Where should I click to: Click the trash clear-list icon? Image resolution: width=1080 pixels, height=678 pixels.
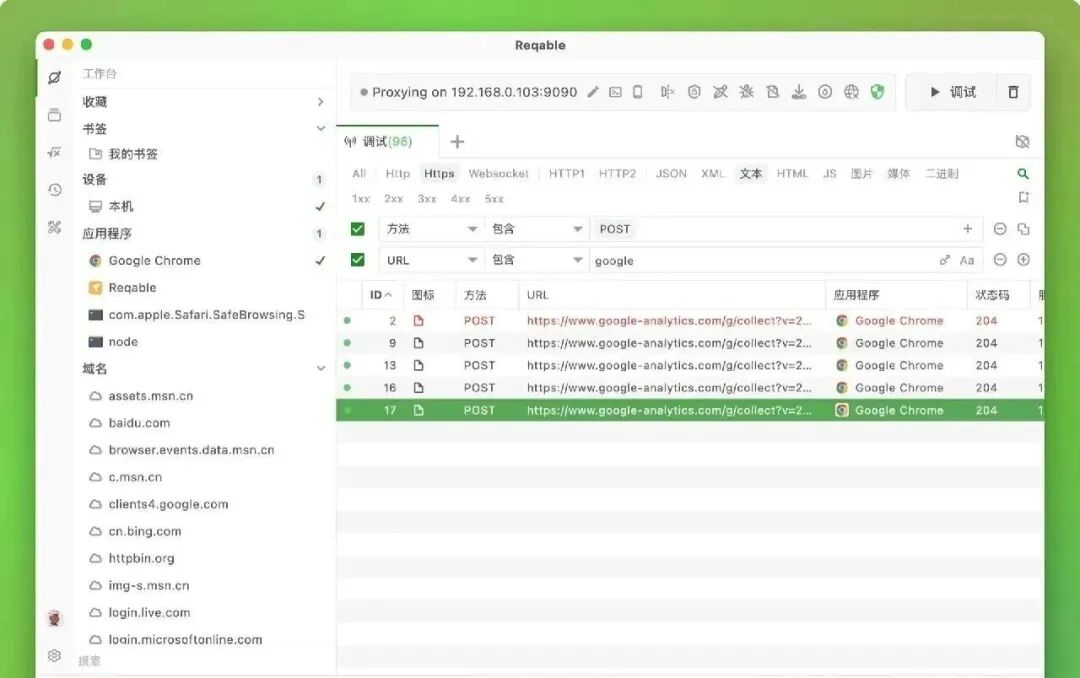[1013, 92]
